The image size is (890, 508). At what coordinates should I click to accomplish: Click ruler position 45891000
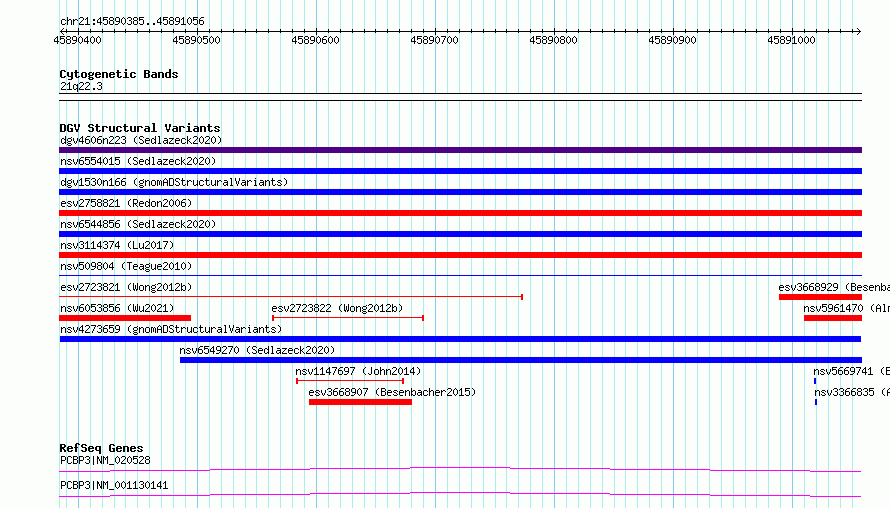791,40
